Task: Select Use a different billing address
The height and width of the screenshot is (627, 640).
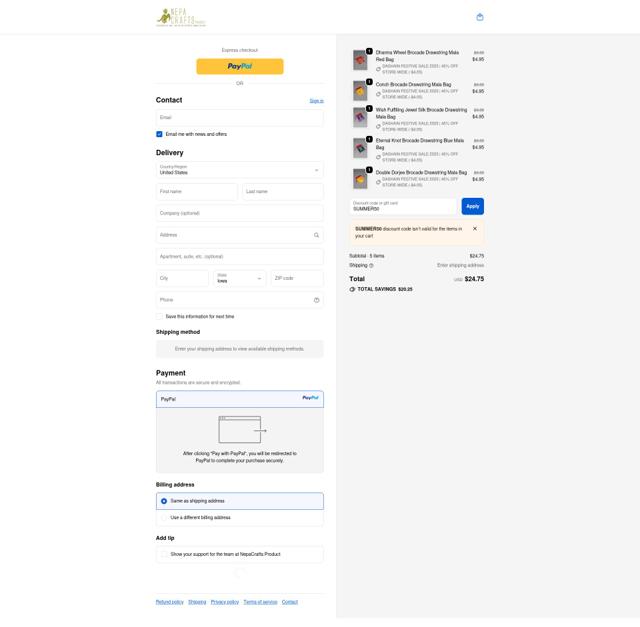Action: click(240, 518)
